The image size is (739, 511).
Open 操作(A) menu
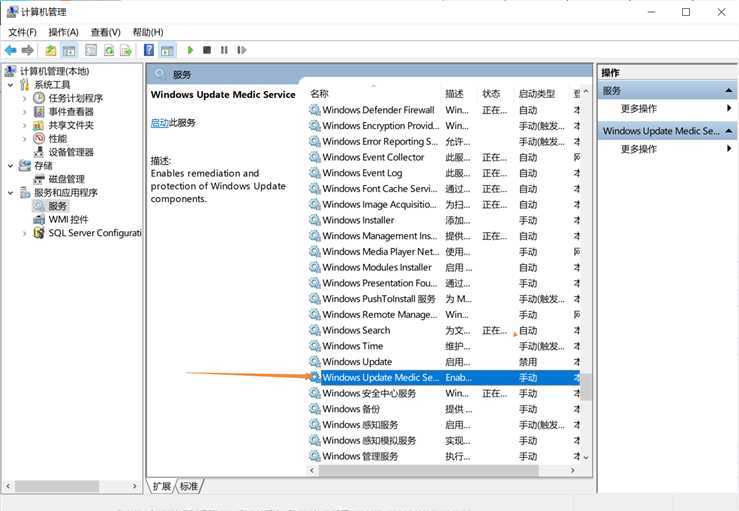point(63,32)
